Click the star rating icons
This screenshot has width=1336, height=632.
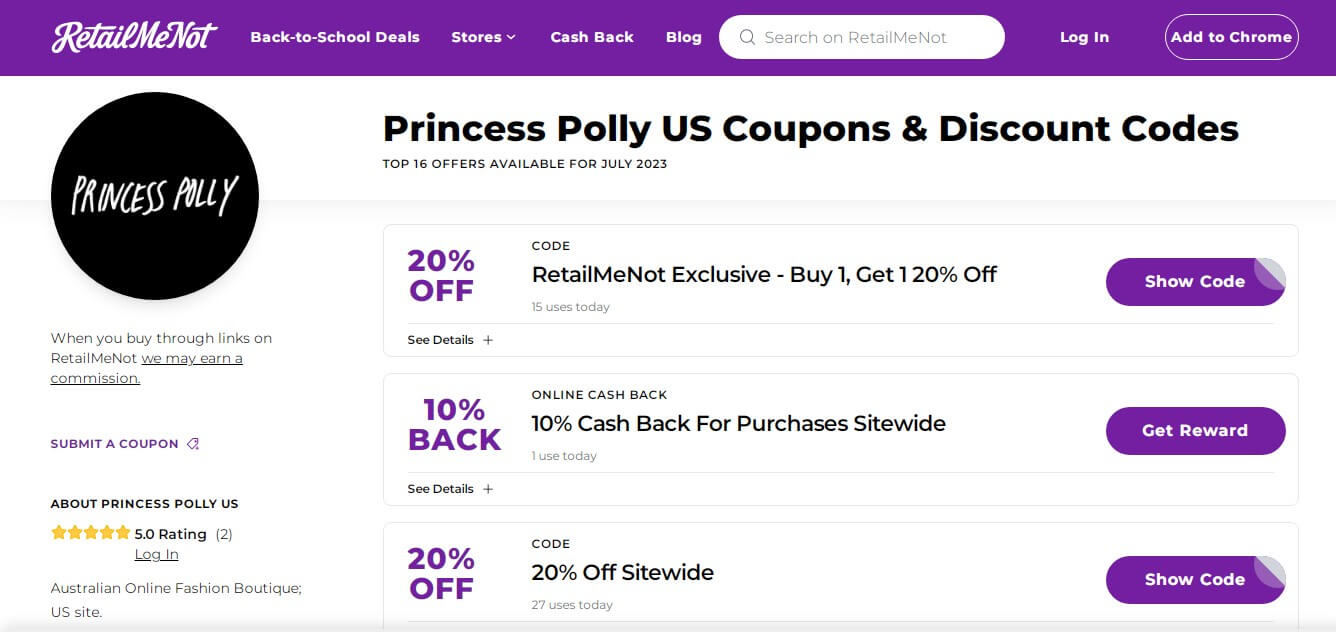[x=90, y=533]
